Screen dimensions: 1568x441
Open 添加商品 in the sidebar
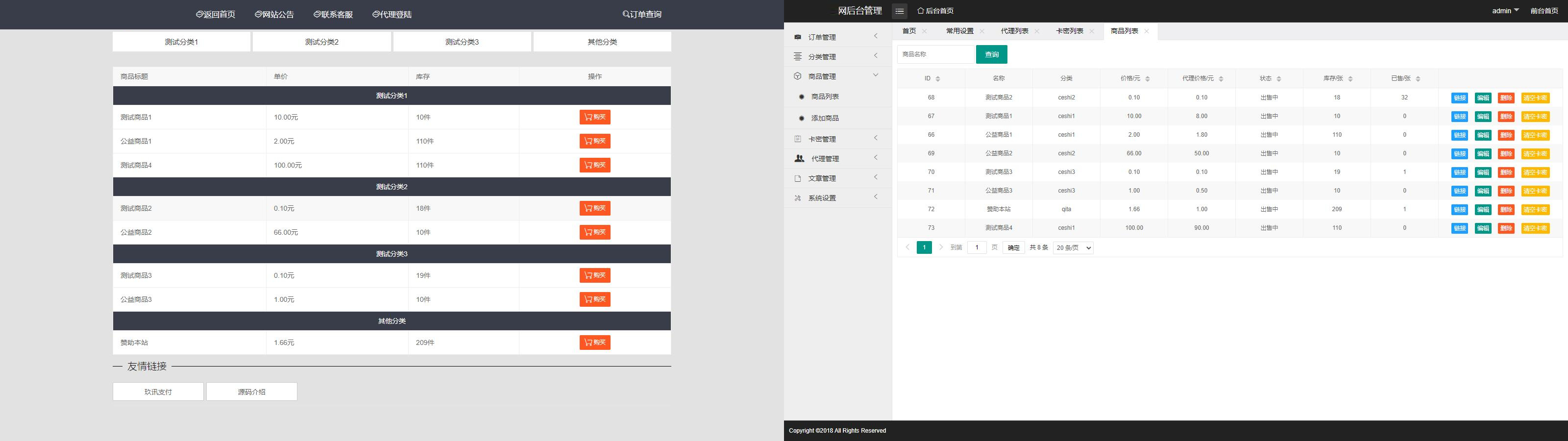point(825,118)
